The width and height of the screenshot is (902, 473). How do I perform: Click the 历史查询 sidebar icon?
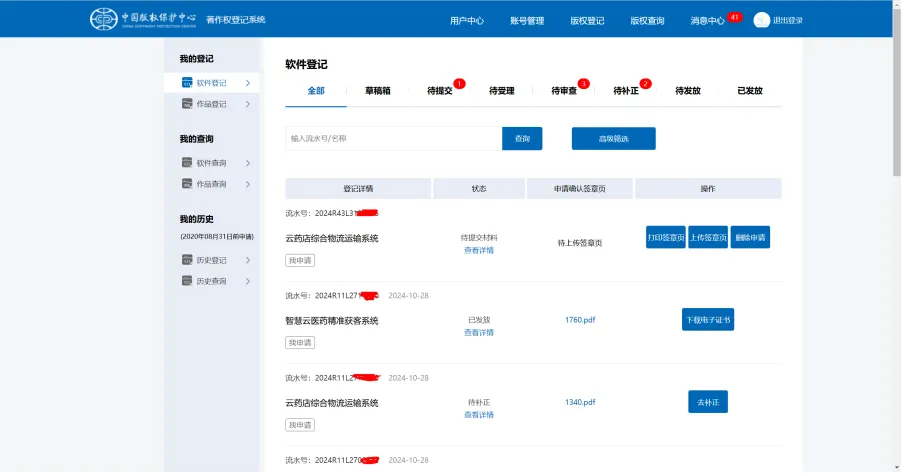click(x=187, y=281)
